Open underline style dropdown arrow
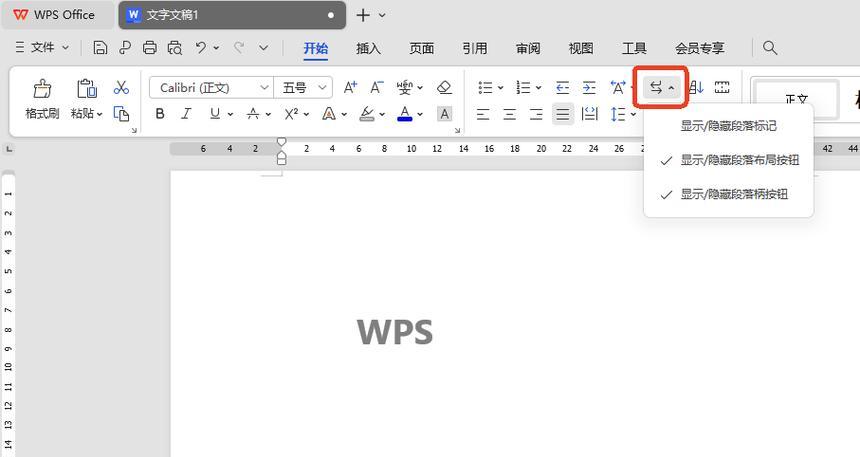The height and width of the screenshot is (457, 860). point(230,114)
